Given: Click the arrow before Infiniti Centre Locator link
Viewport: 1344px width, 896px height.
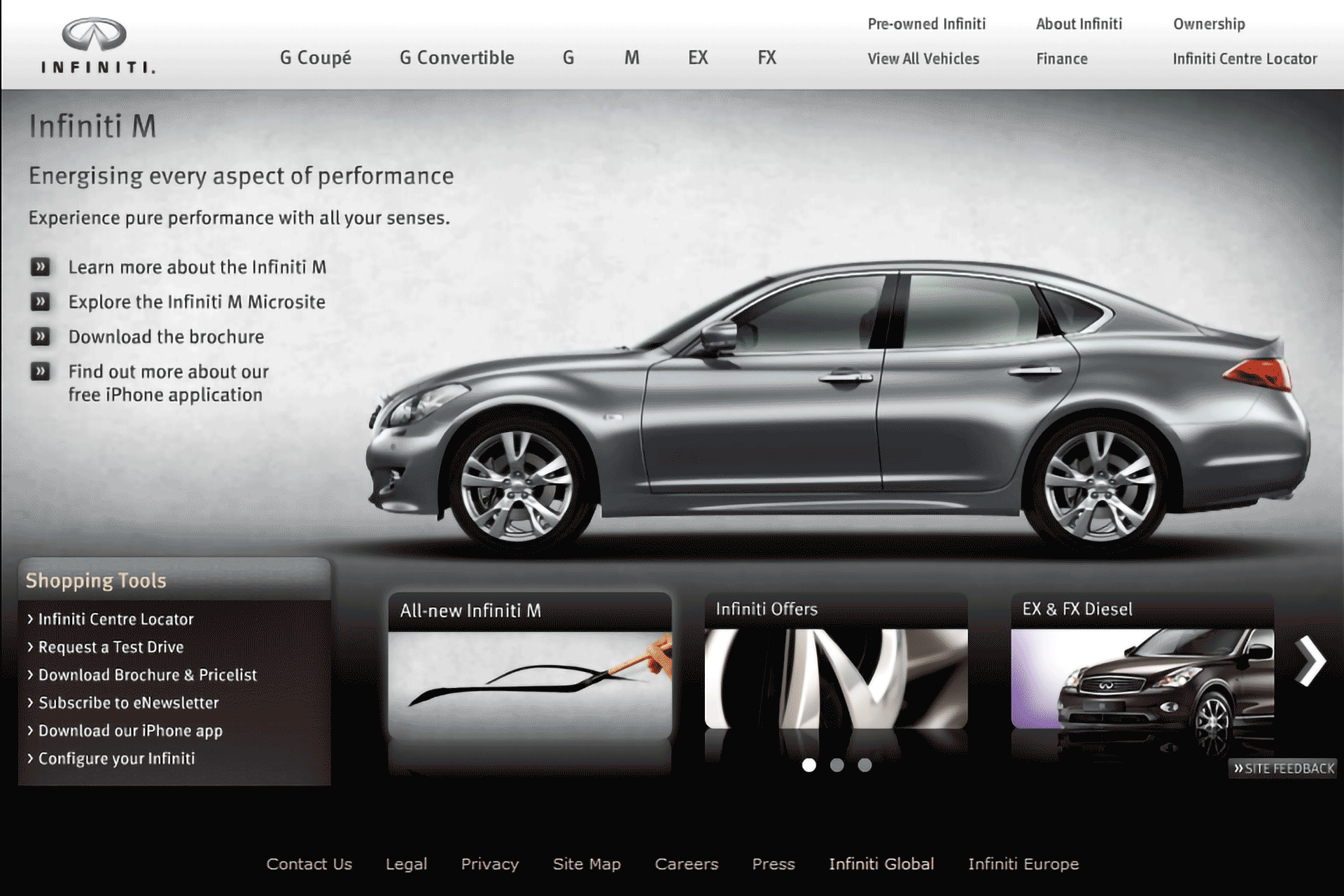Looking at the screenshot, I should pos(31,619).
